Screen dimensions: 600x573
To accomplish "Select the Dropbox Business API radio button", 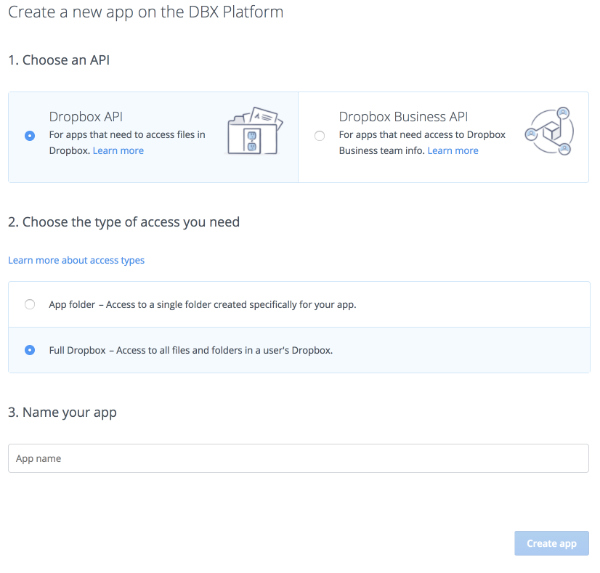I will 320,135.
